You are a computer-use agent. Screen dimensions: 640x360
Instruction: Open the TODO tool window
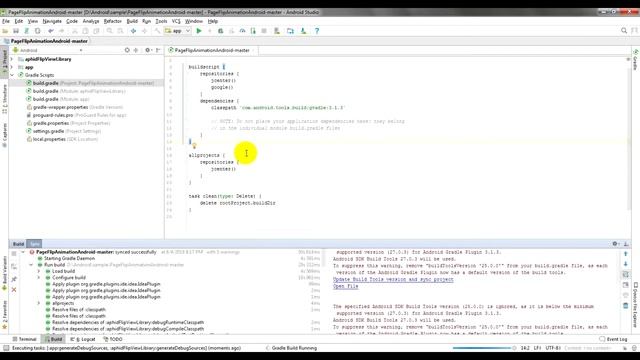113,339
